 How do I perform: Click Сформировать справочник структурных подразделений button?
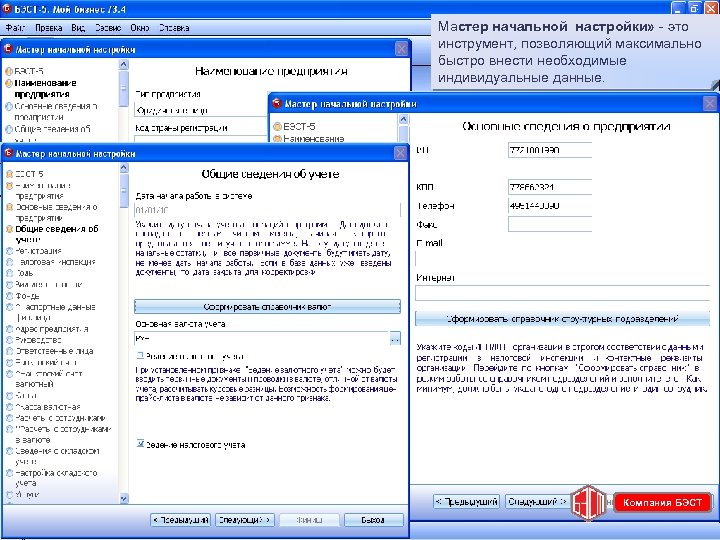pyautogui.click(x=562, y=319)
